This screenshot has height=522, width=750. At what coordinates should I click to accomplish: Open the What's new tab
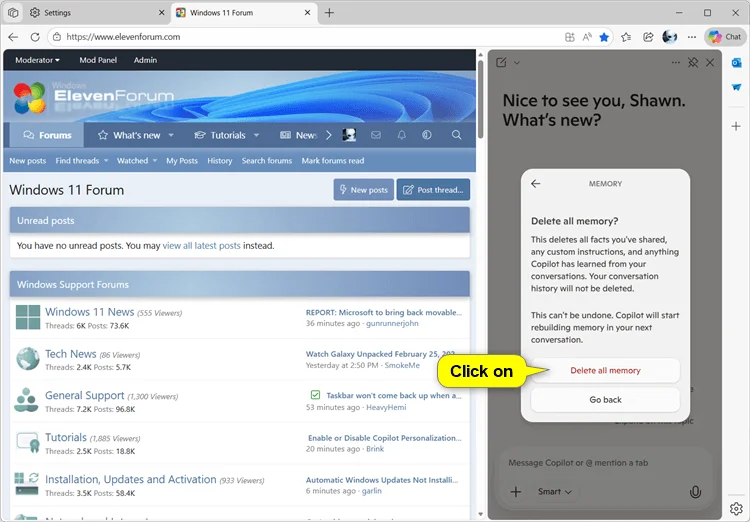coord(129,135)
